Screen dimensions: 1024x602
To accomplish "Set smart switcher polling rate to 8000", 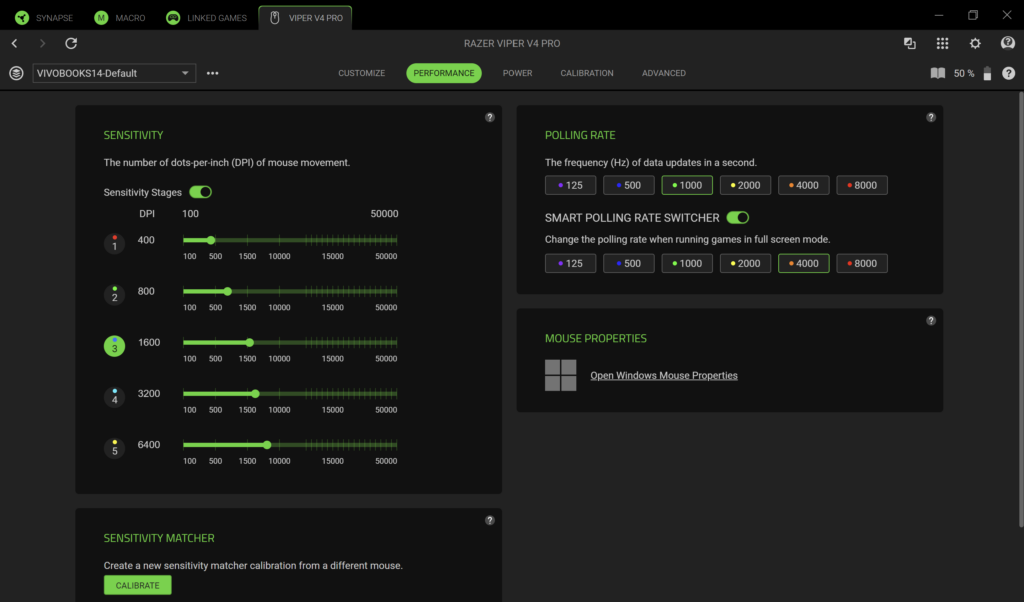I will click(862, 263).
